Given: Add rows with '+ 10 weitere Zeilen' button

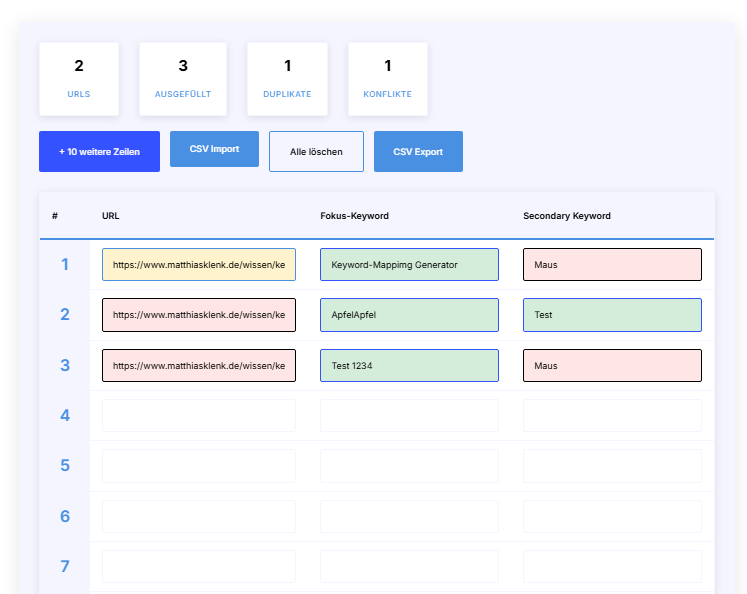Looking at the screenshot, I should click(x=99, y=151).
